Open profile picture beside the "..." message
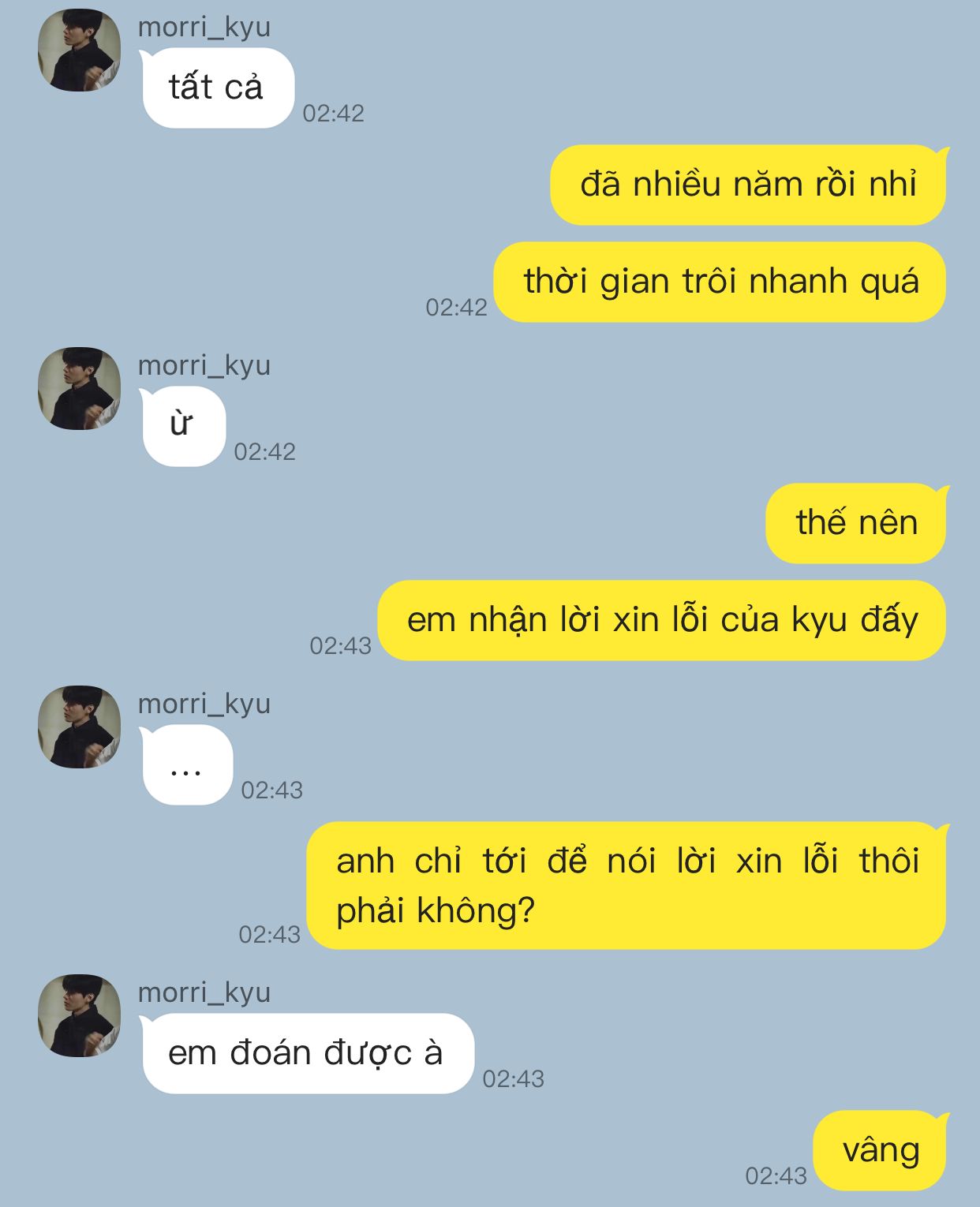The image size is (980, 1207). (80, 727)
